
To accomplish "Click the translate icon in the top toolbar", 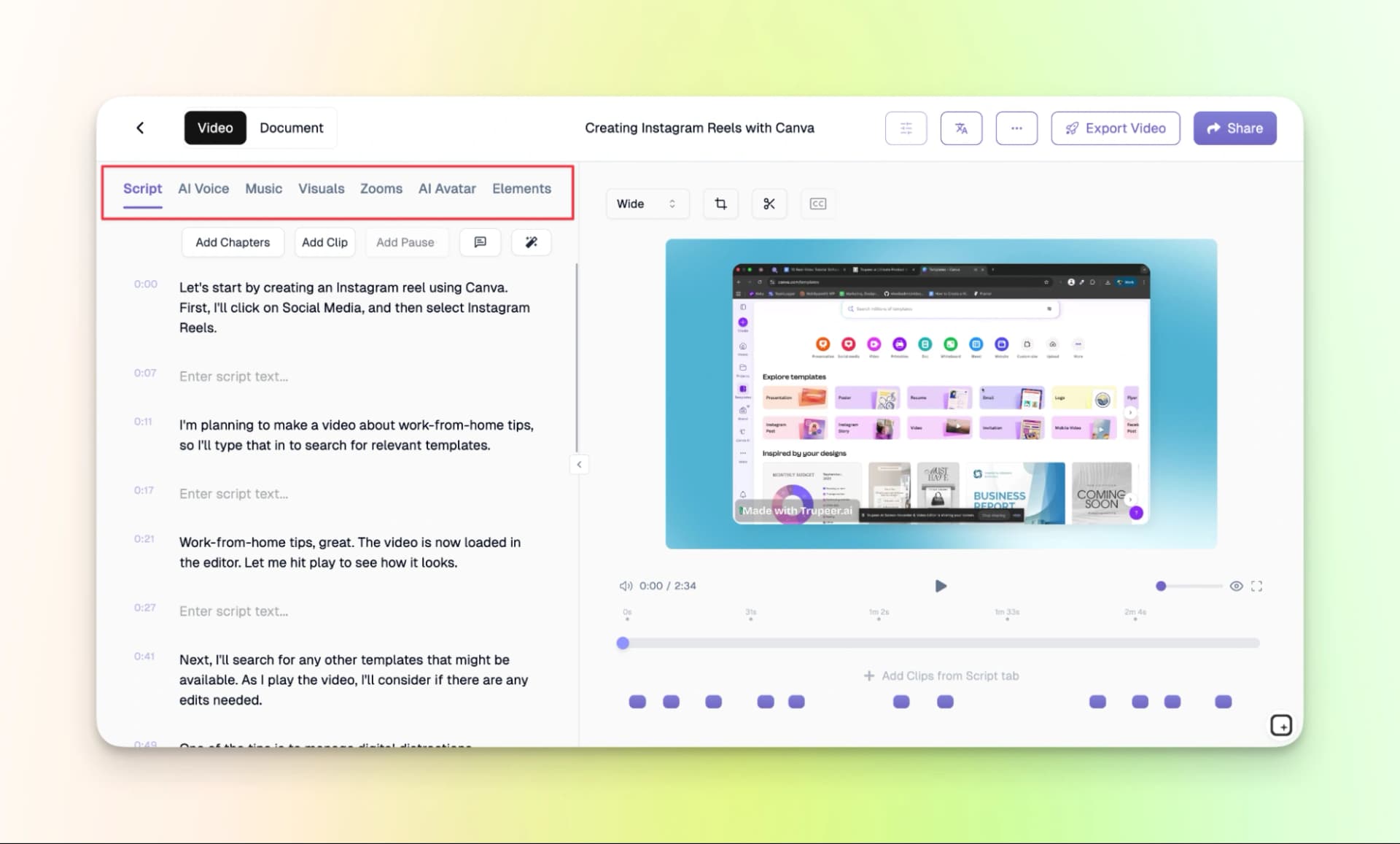I will click(960, 128).
